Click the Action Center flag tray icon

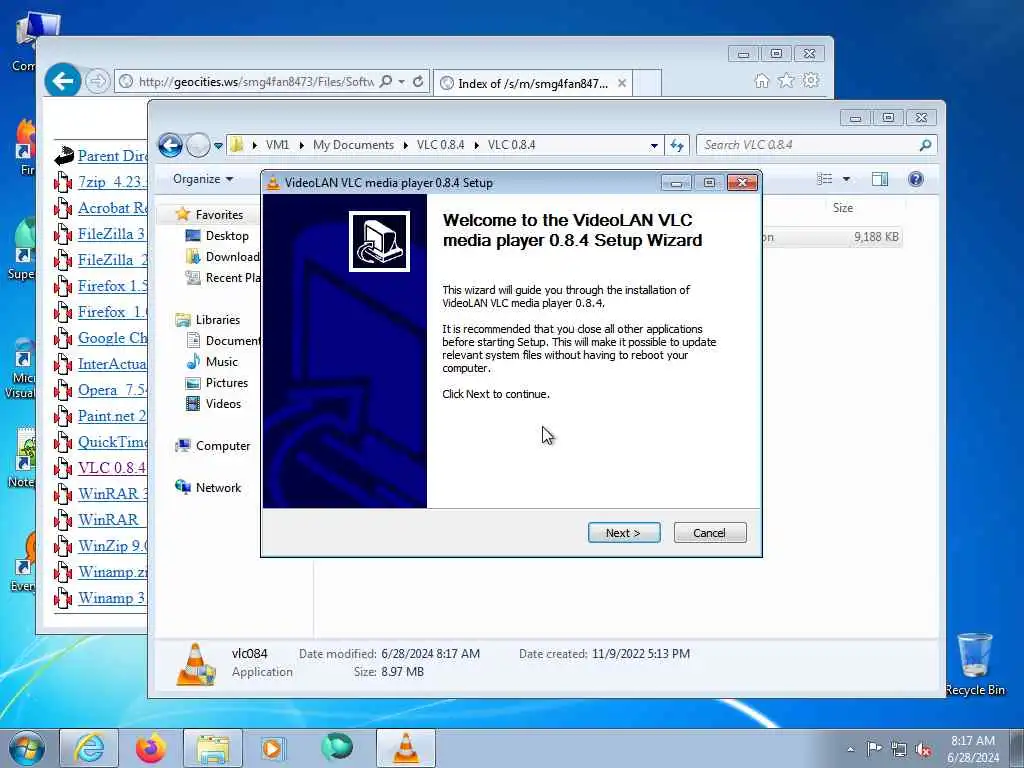[x=874, y=749]
